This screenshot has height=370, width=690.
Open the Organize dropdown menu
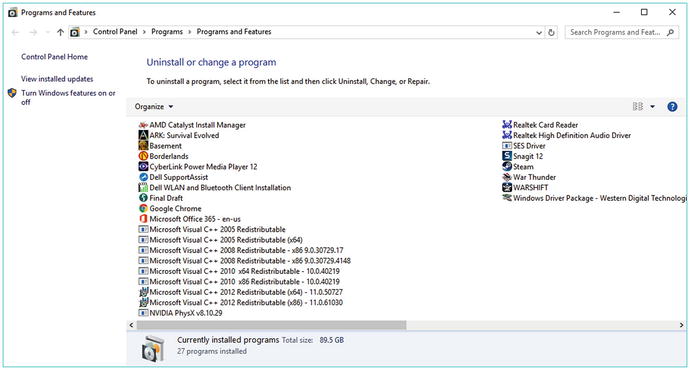pos(154,106)
